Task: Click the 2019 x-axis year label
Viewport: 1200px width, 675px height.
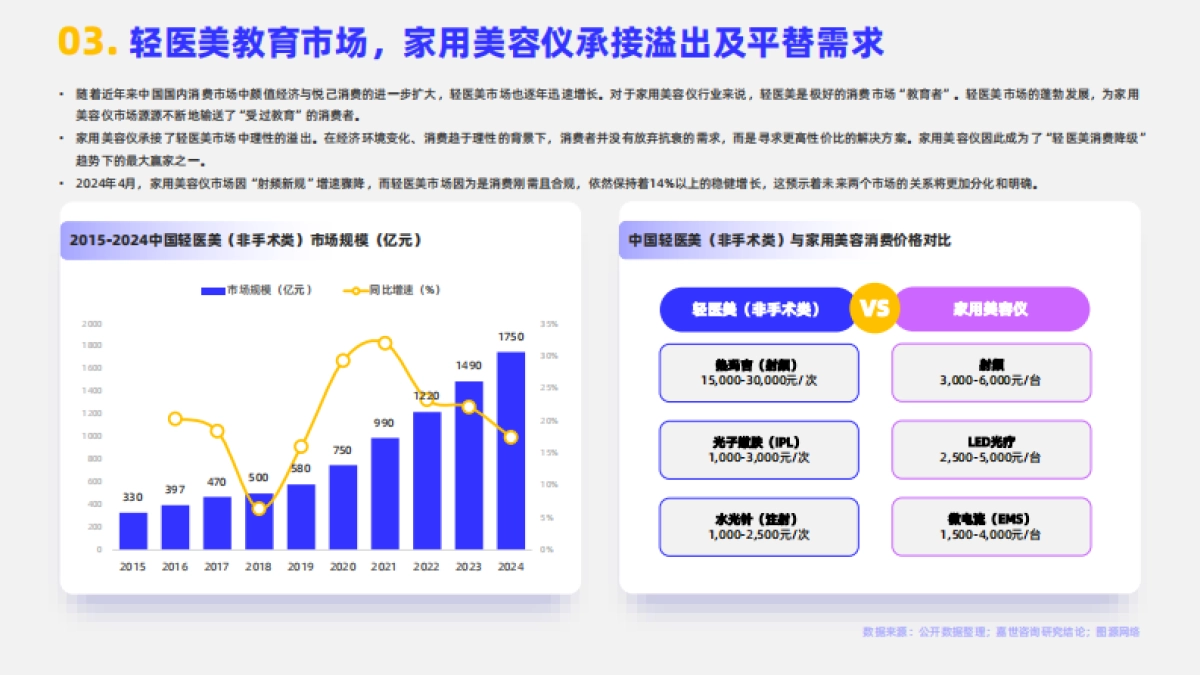Action: [300, 565]
